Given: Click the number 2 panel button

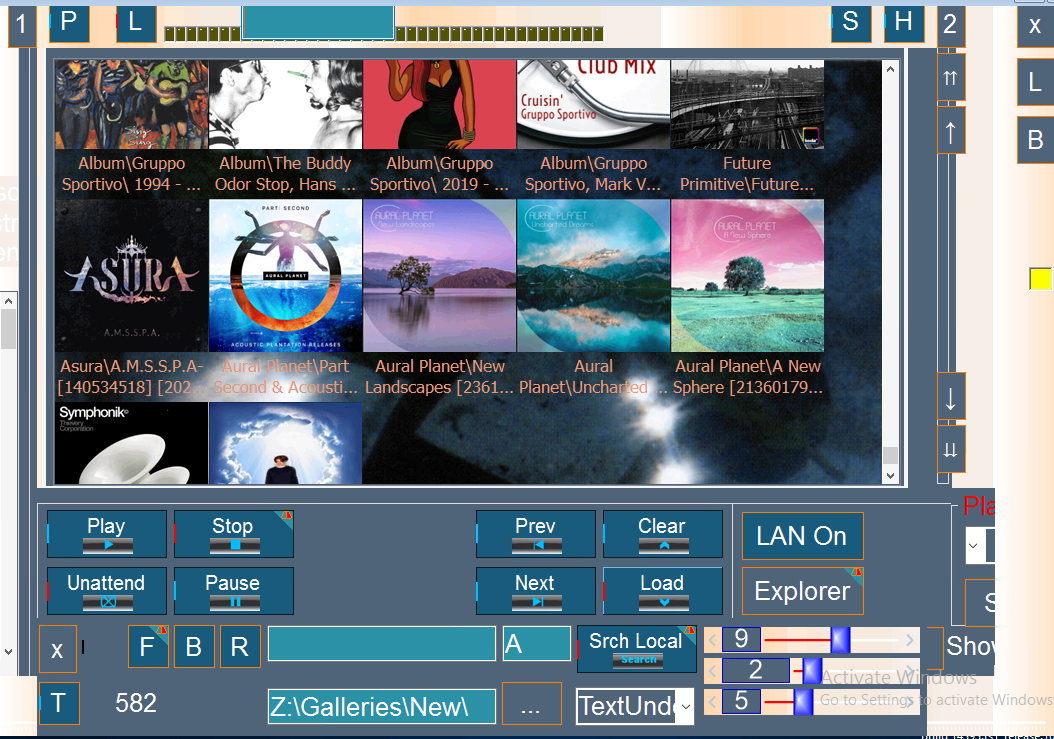Looking at the screenshot, I should [951, 26].
